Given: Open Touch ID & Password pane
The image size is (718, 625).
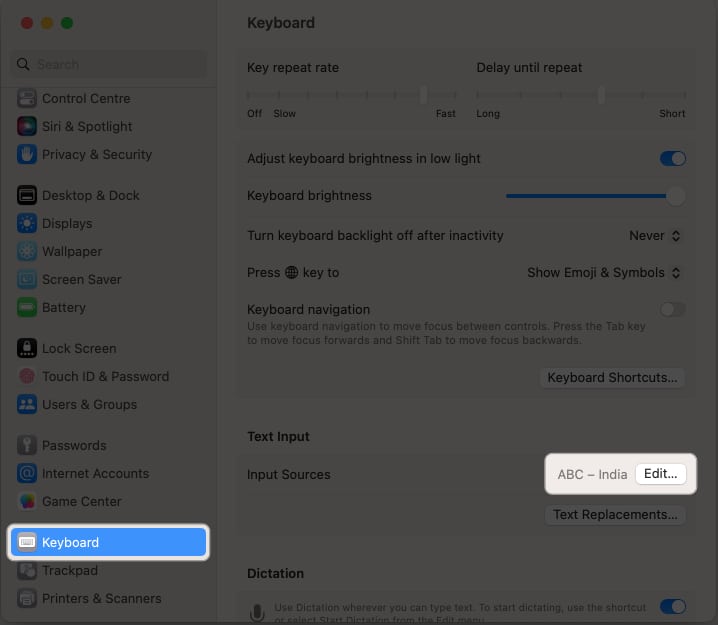Looking at the screenshot, I should click(108, 376).
